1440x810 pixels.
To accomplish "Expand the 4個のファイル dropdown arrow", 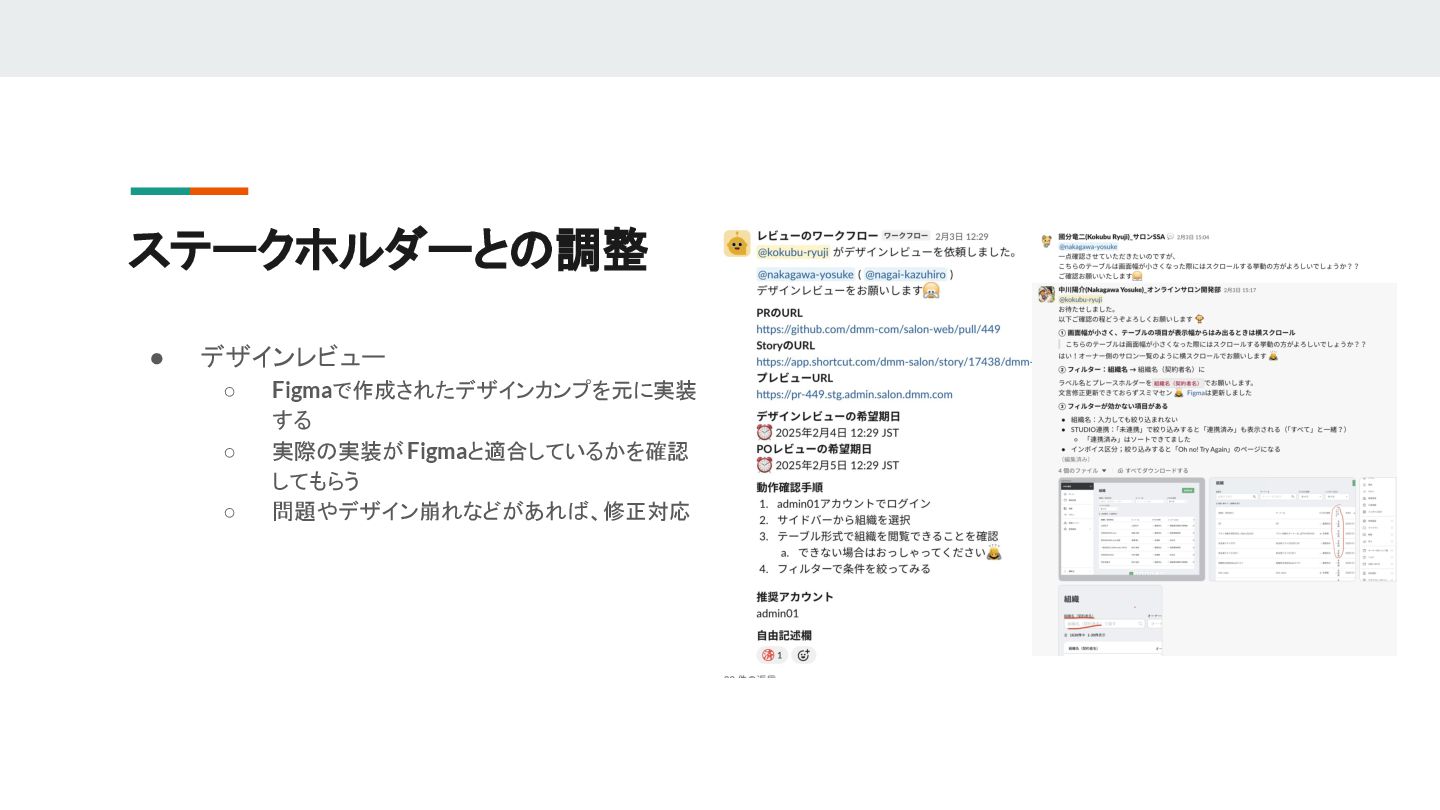I will (x=1105, y=470).
